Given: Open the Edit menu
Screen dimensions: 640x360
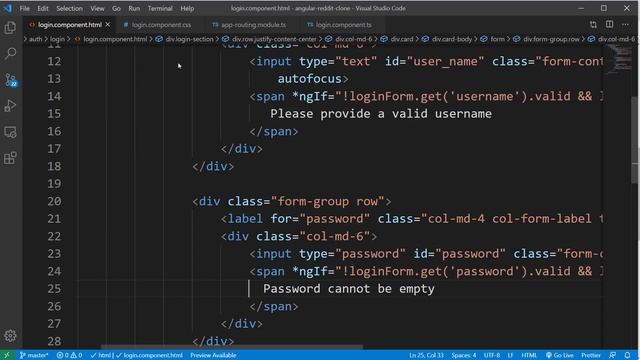Looking at the screenshot, I should coord(42,9).
